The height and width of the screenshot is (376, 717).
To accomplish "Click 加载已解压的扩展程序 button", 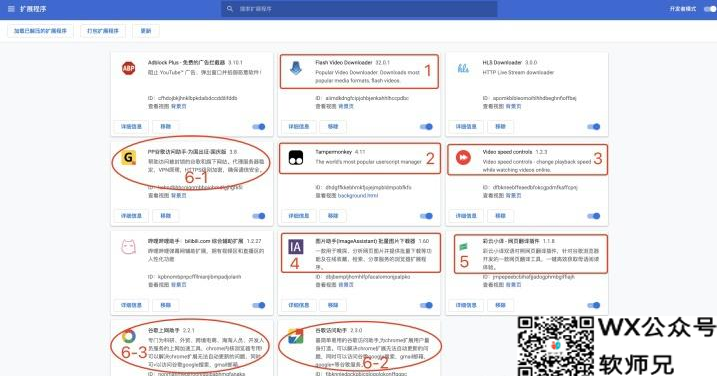I will 40,31.
